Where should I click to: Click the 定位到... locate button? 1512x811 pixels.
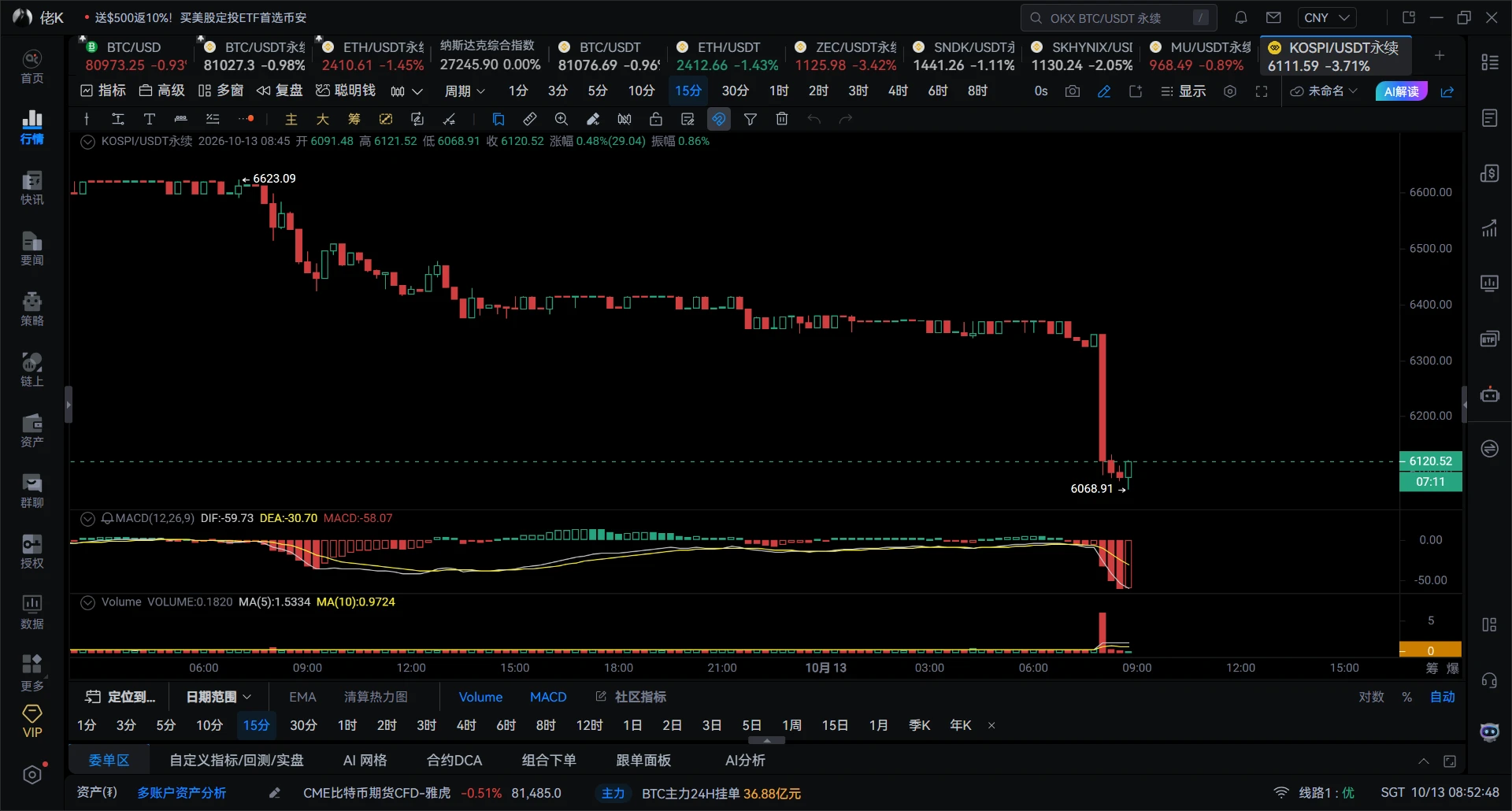point(120,697)
